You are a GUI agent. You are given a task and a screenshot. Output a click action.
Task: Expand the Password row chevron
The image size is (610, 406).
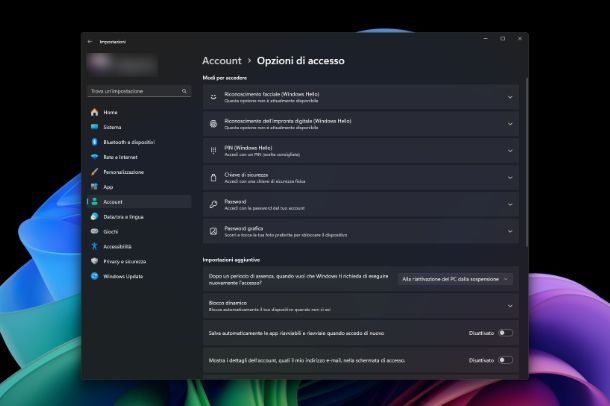pos(510,204)
